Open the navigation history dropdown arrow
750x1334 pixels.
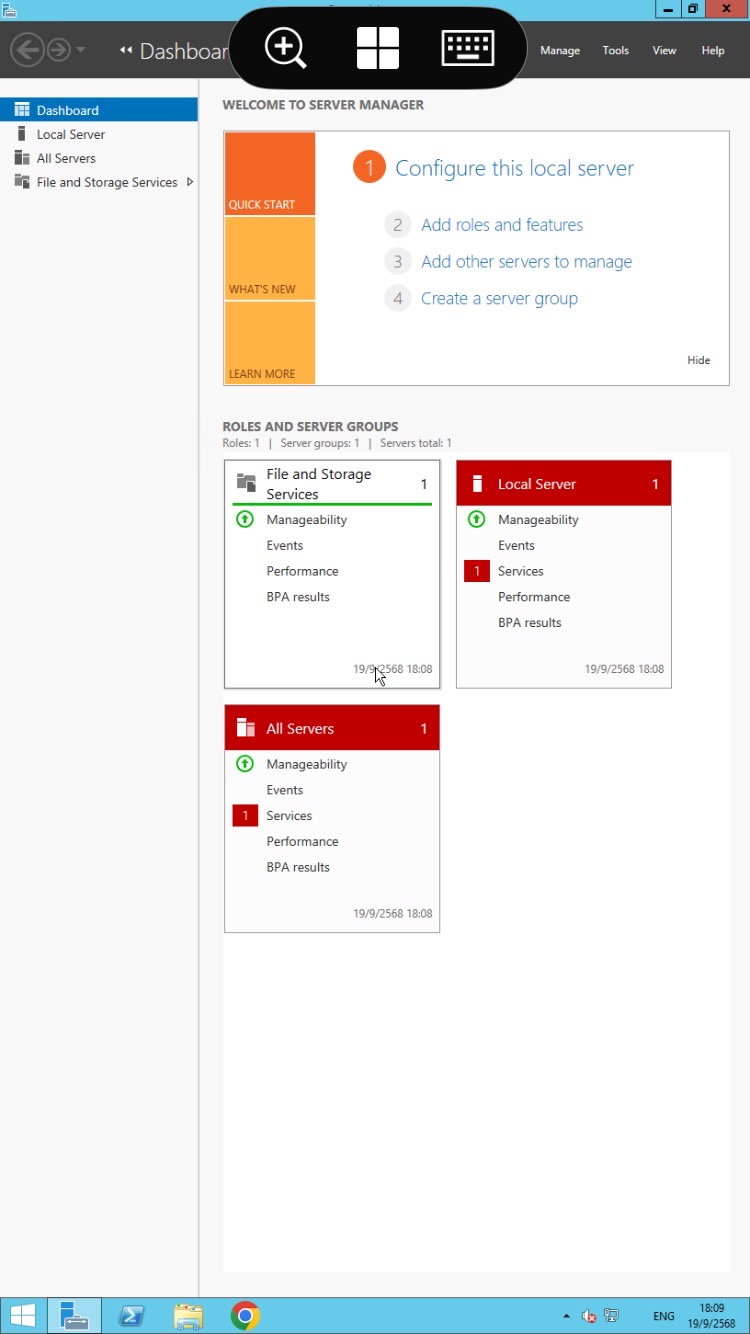click(x=81, y=49)
